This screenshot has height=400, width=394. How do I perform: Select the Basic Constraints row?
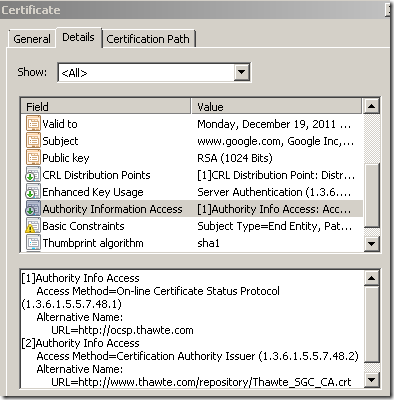tap(192, 226)
